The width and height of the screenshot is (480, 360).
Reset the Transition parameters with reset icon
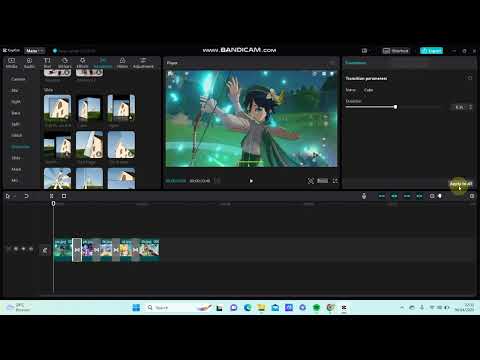(470, 78)
